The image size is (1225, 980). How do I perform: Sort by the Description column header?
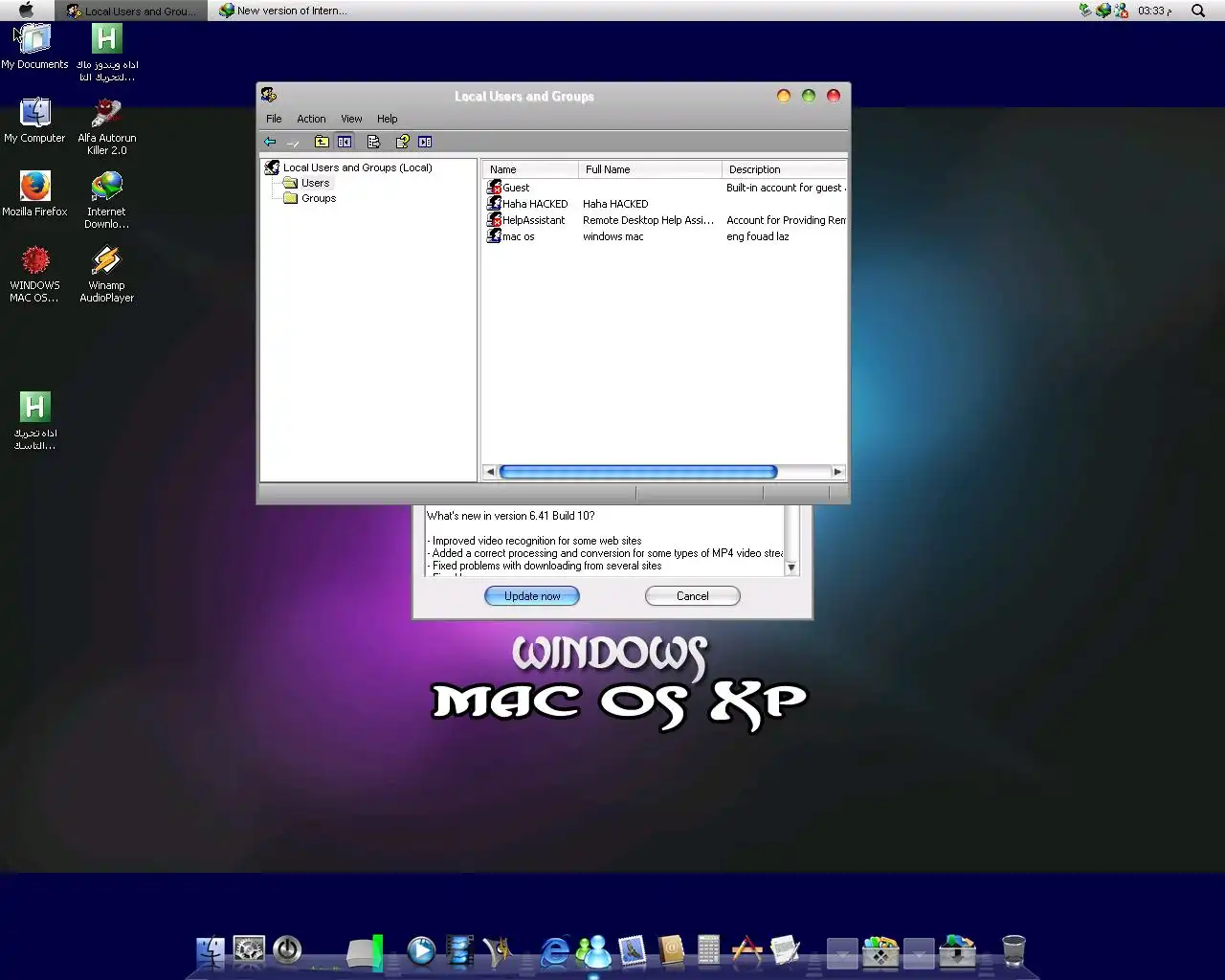(784, 169)
